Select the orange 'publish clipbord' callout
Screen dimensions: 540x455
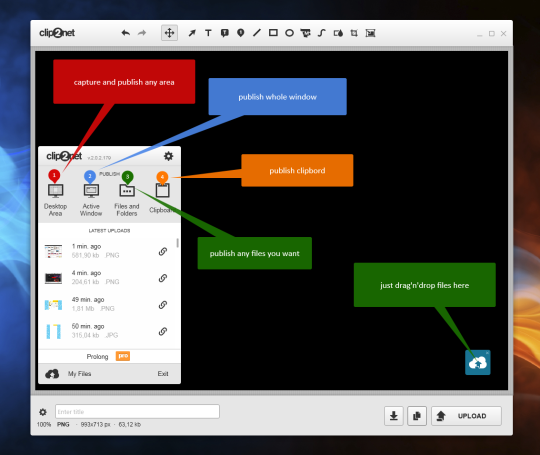pyautogui.click(x=297, y=170)
